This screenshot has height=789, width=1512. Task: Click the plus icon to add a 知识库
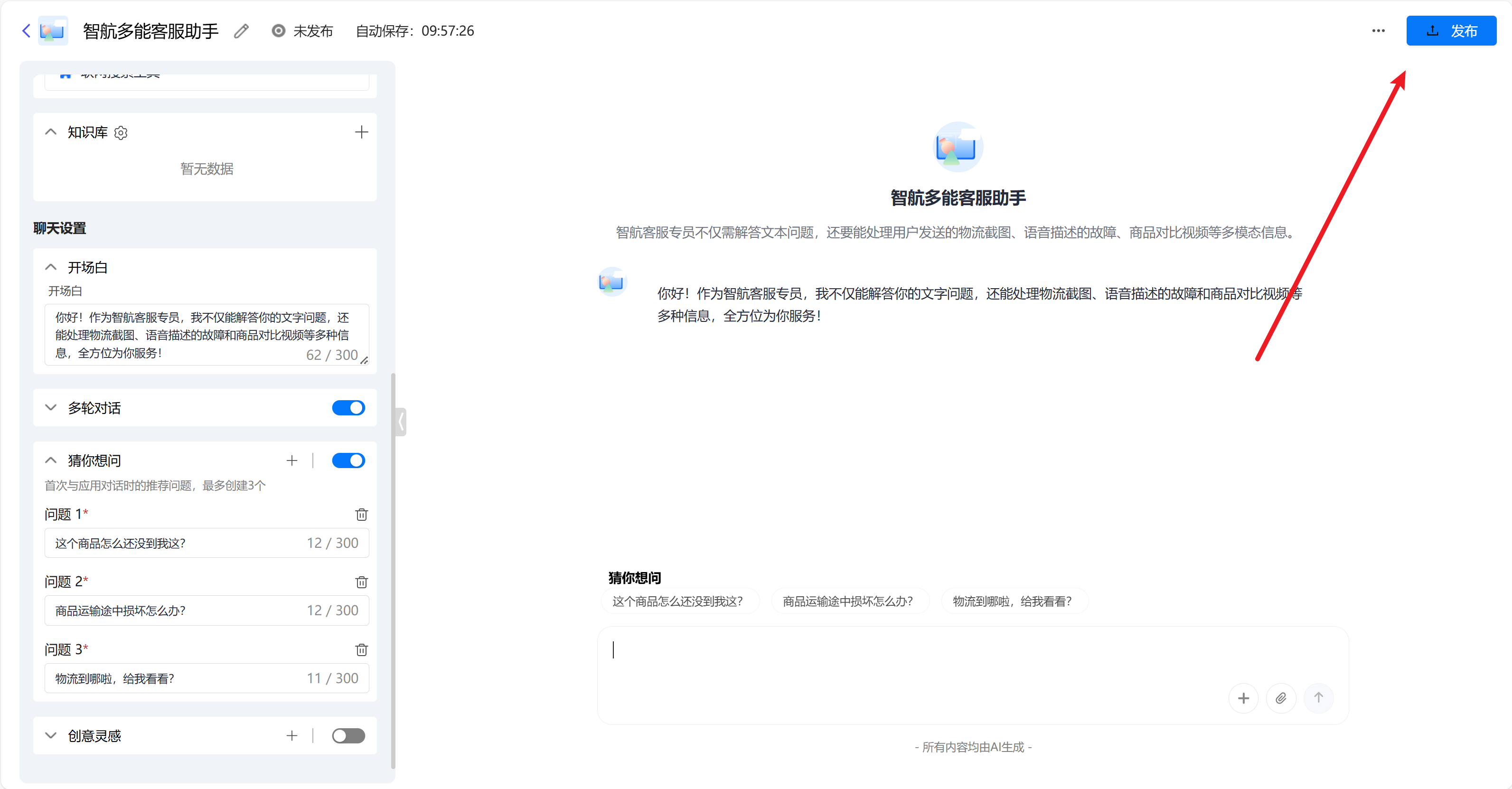point(362,132)
